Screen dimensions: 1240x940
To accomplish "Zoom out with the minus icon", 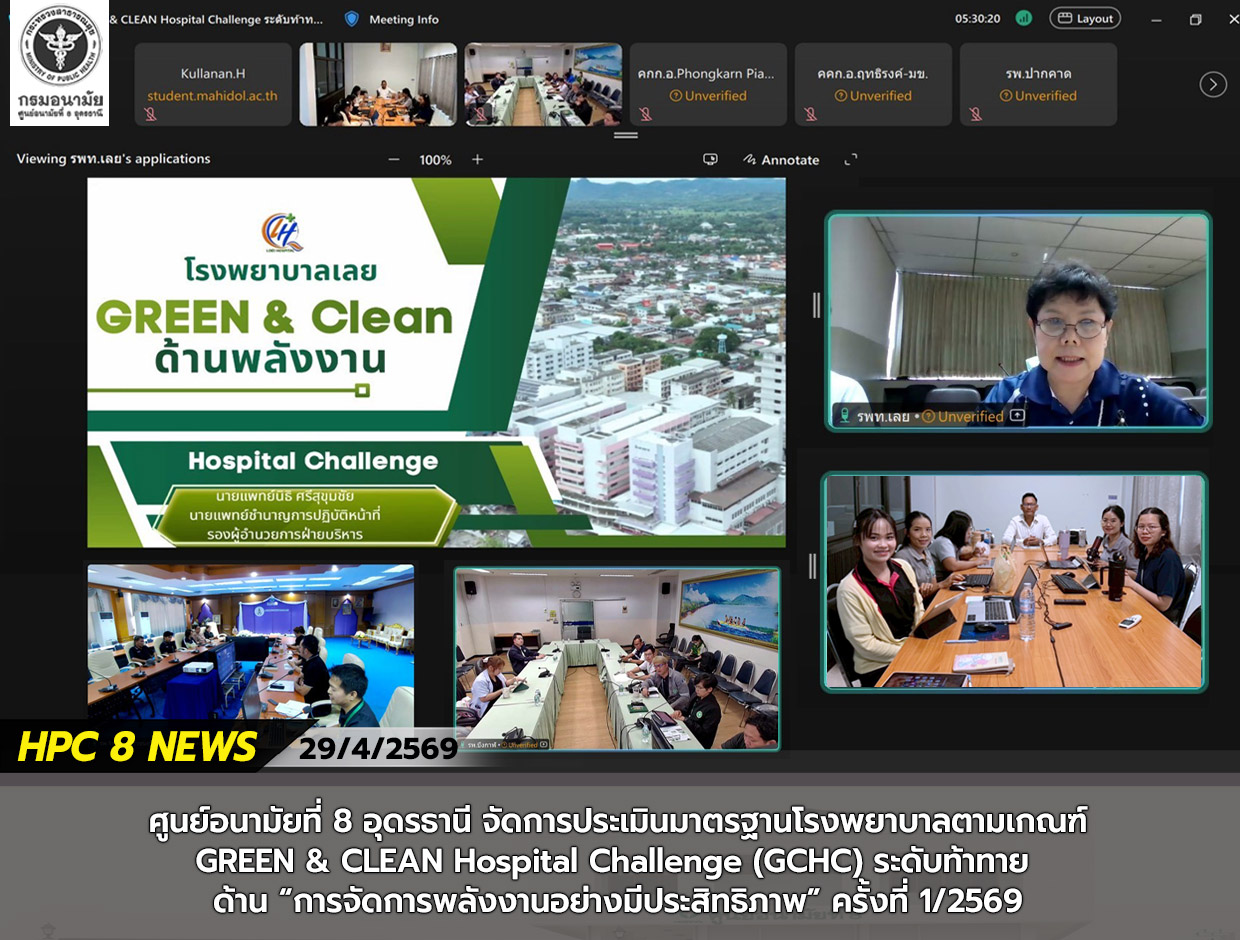I will 394,160.
